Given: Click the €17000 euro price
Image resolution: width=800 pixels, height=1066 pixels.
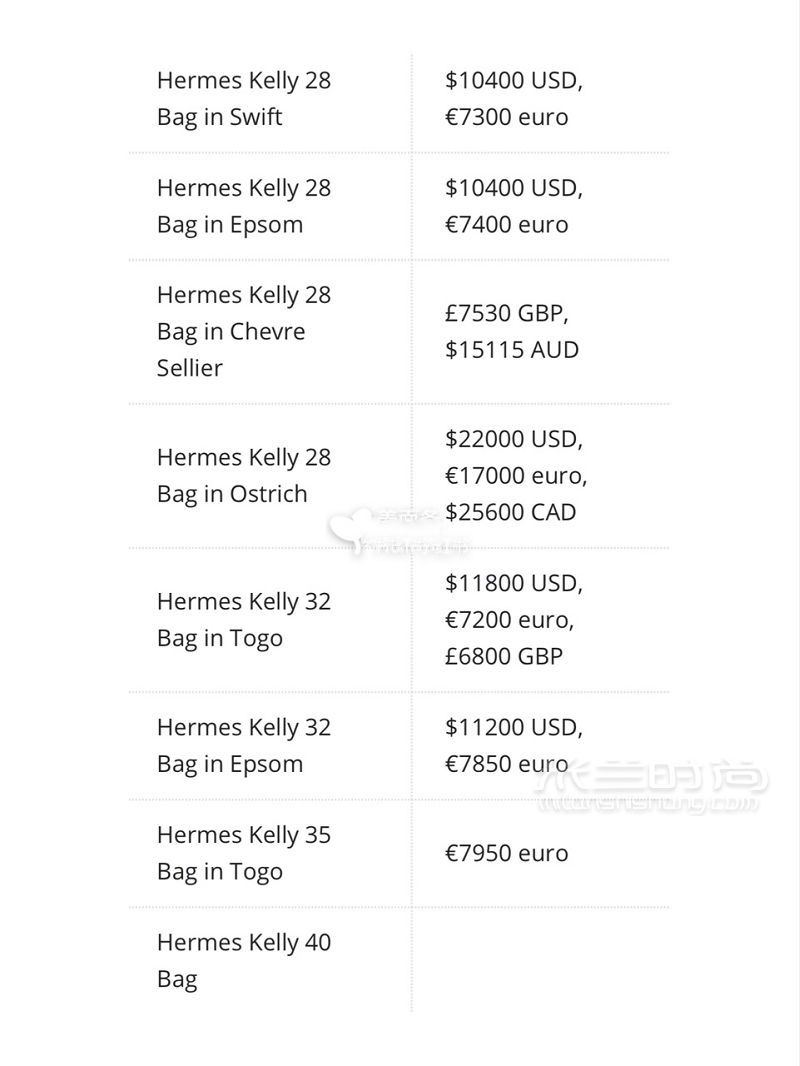Looking at the screenshot, I should (x=516, y=475).
